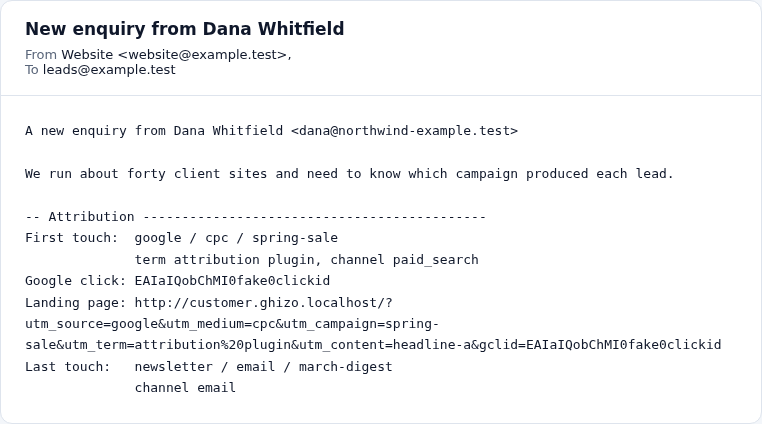Click the Last touch label

pos(68,367)
